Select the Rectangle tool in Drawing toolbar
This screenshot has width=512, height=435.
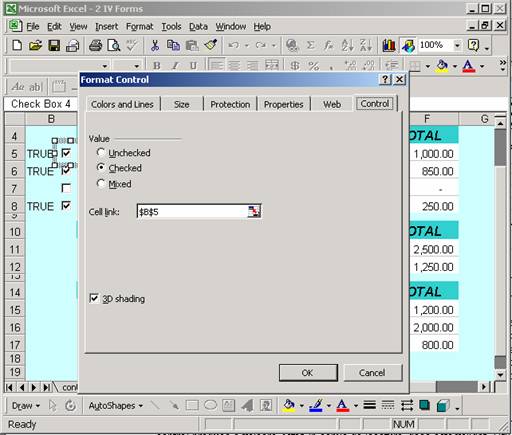click(x=192, y=406)
